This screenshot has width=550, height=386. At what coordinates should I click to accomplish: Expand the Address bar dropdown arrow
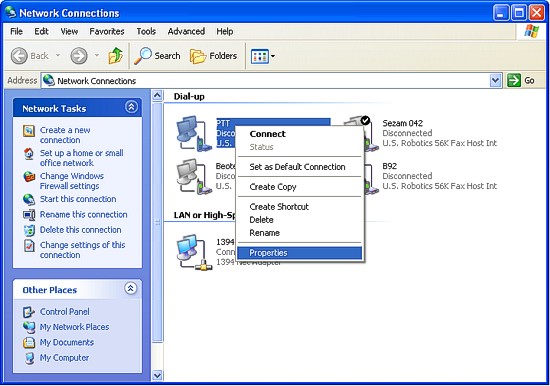pyautogui.click(x=495, y=81)
